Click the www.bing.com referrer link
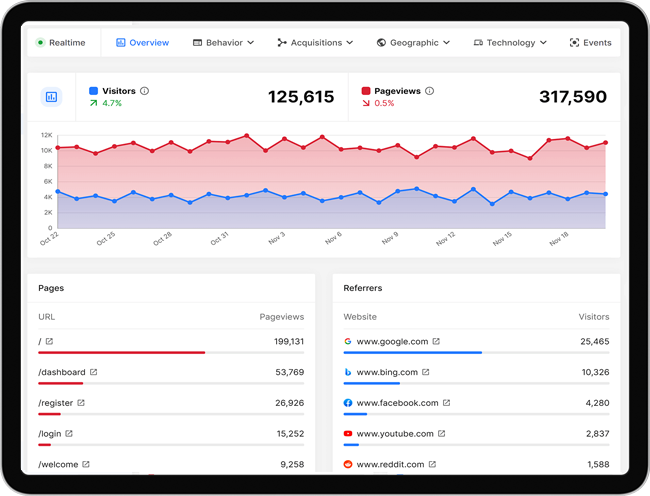The width and height of the screenshot is (650, 496). pyautogui.click(x=387, y=372)
